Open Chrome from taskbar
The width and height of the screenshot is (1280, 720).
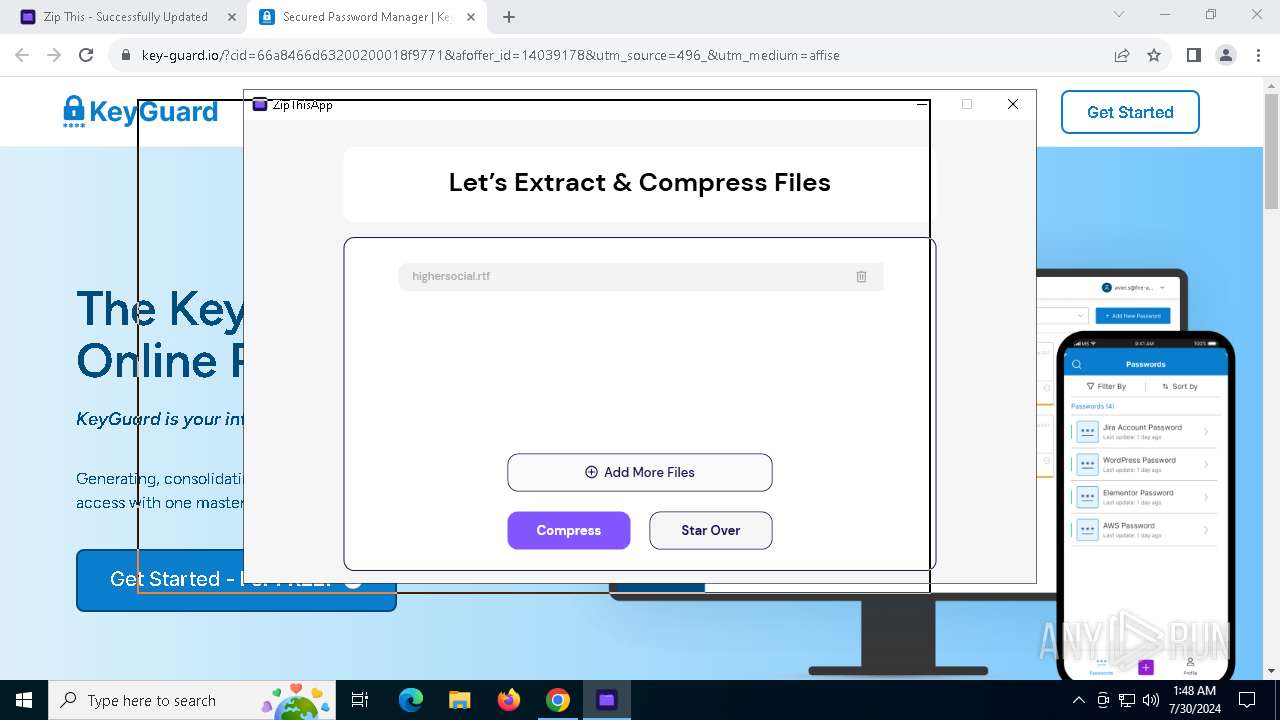click(x=558, y=700)
